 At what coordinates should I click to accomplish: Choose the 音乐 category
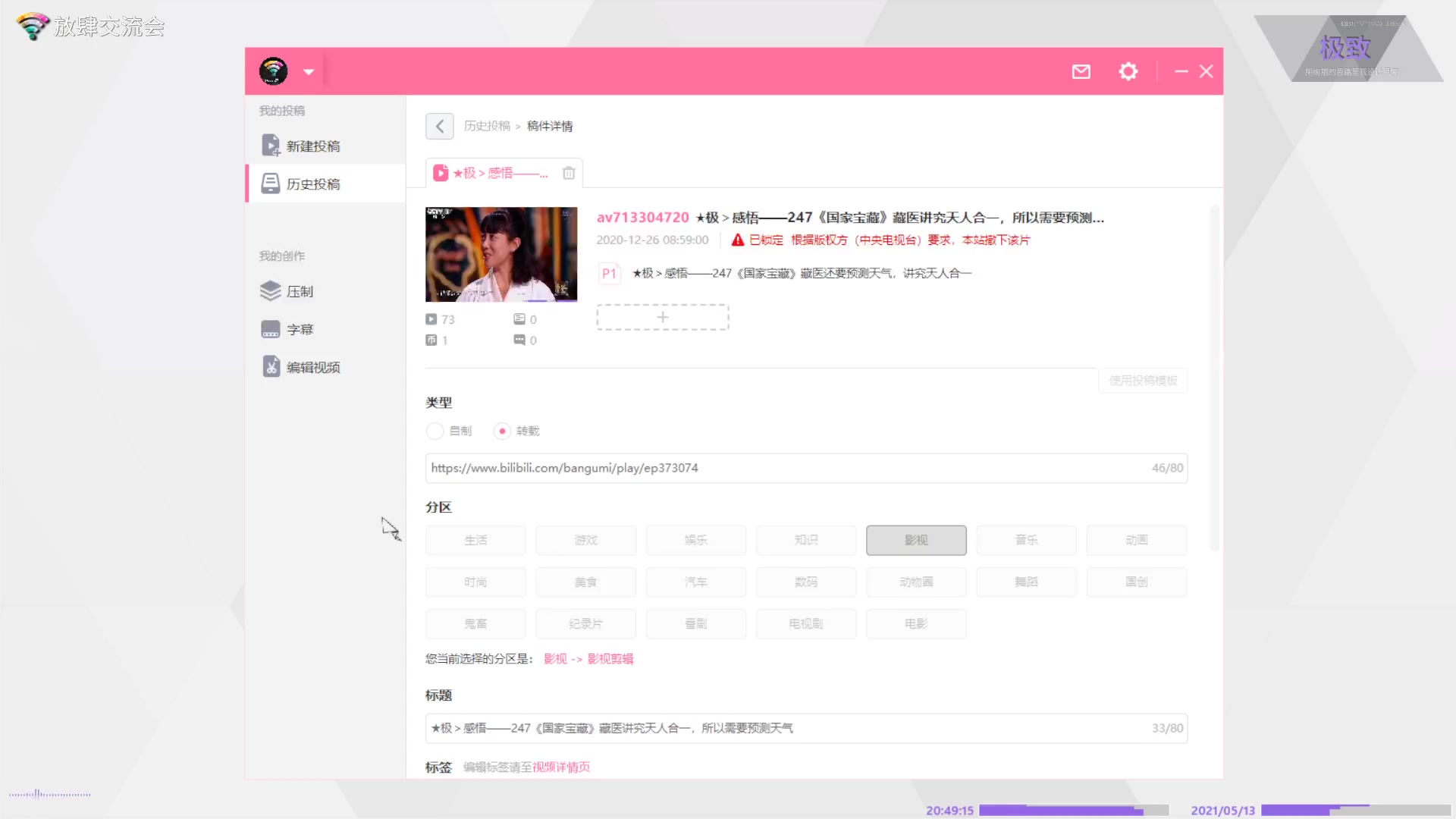click(x=1027, y=540)
